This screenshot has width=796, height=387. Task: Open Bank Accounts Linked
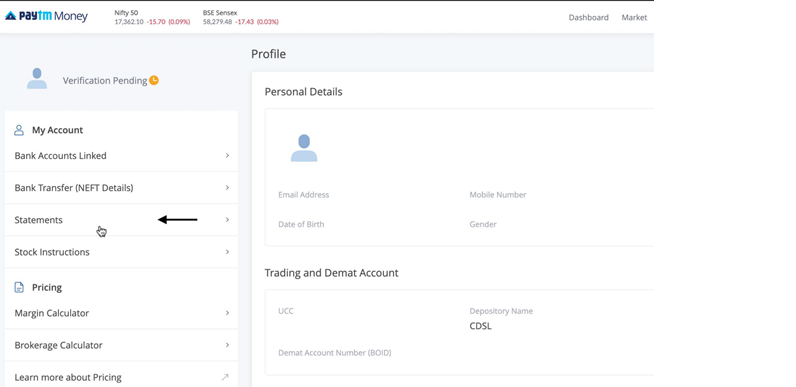[121, 155]
